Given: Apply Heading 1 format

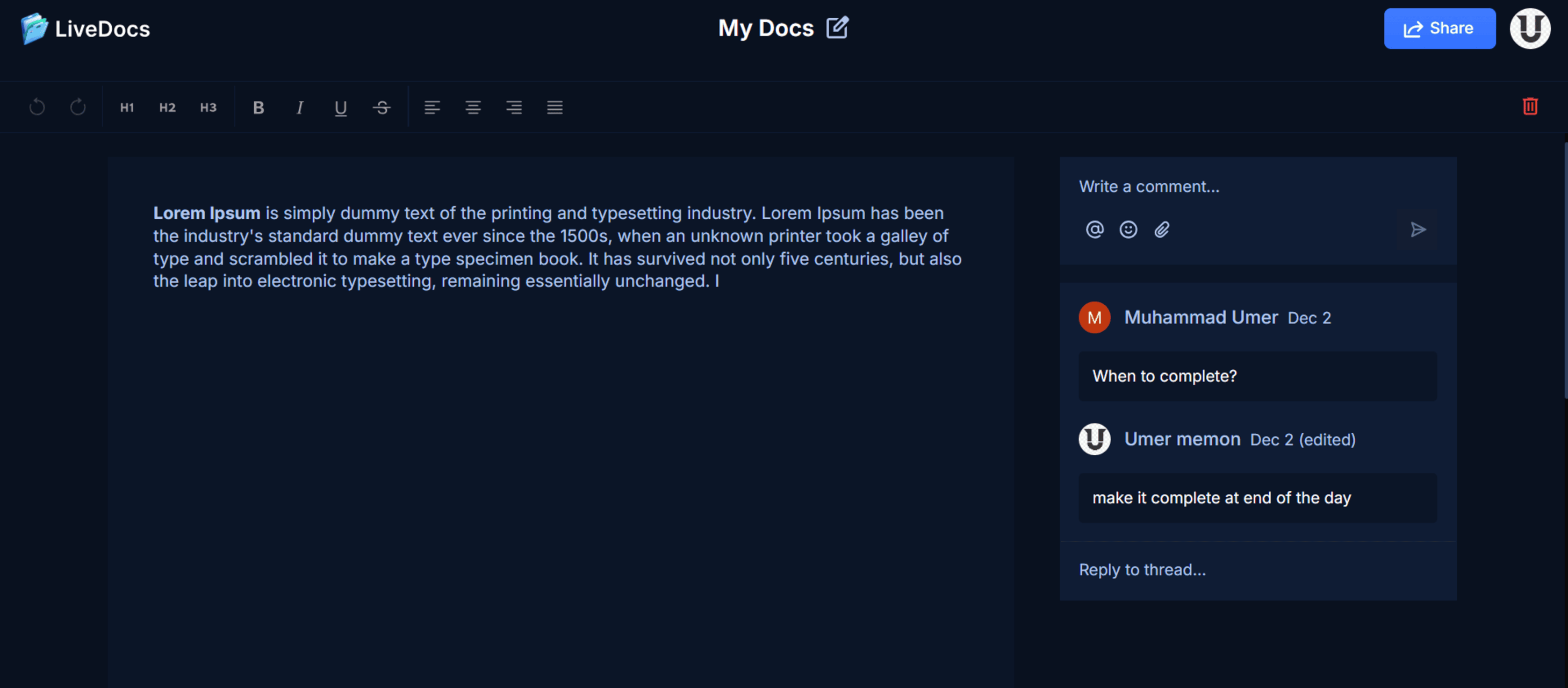Looking at the screenshot, I should (127, 107).
